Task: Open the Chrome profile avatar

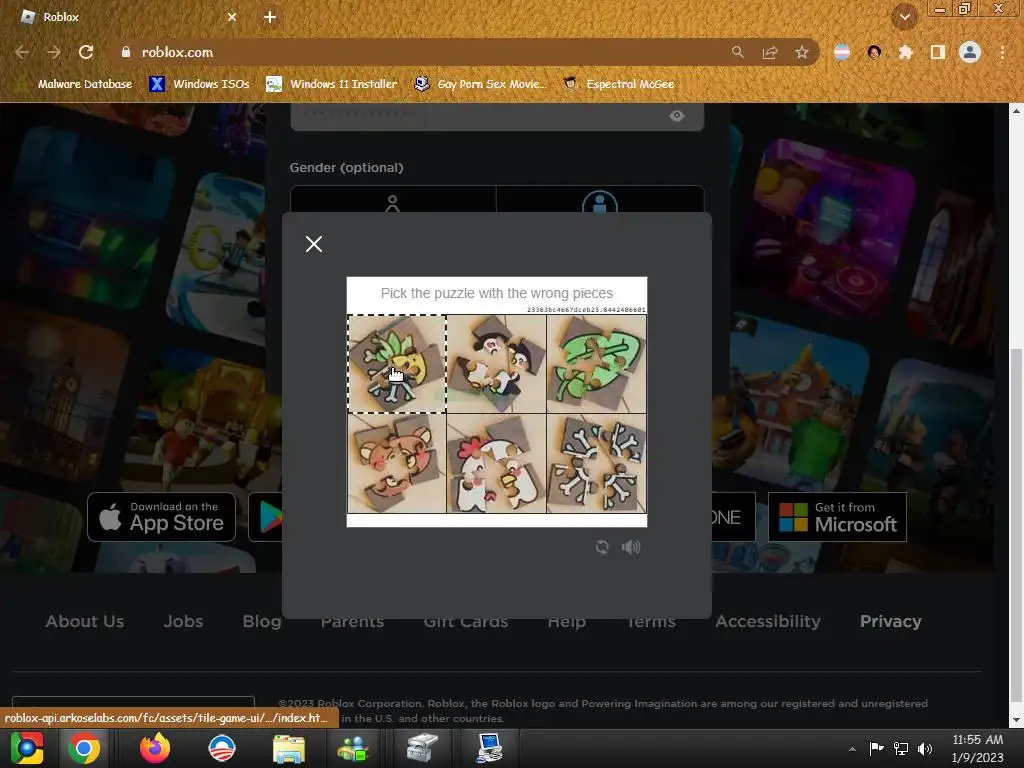Action: tap(970, 52)
